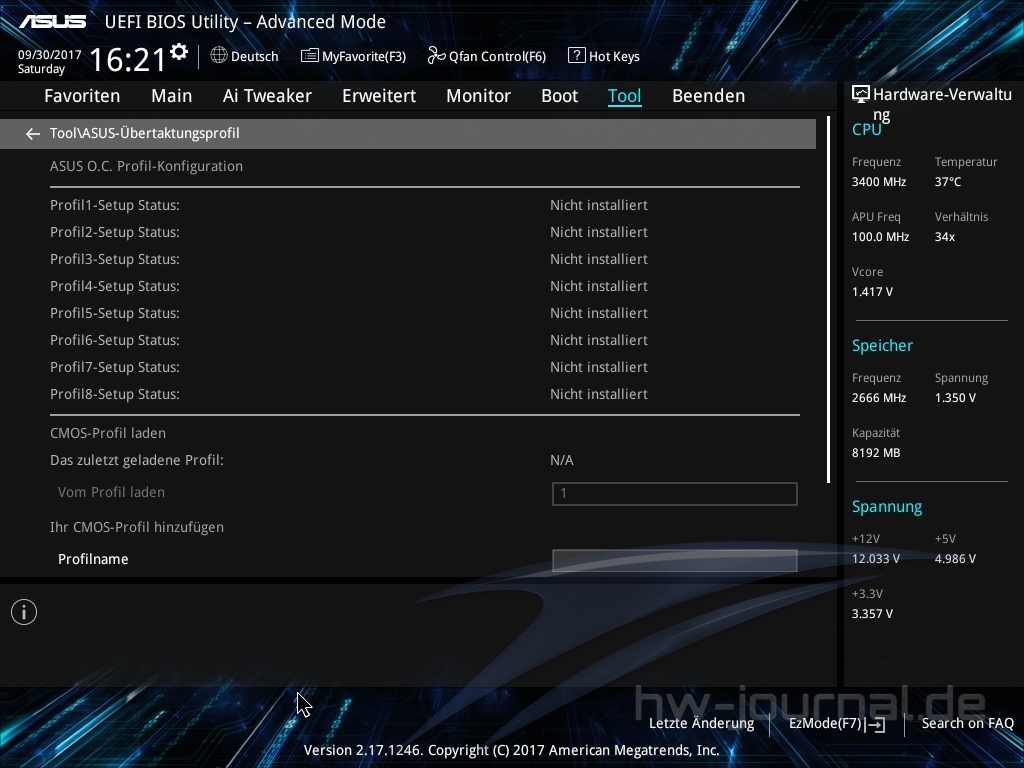The image size is (1024, 768).
Task: Click the ASUS O.C. Profil-Konfiguration heading
Action: (x=146, y=167)
